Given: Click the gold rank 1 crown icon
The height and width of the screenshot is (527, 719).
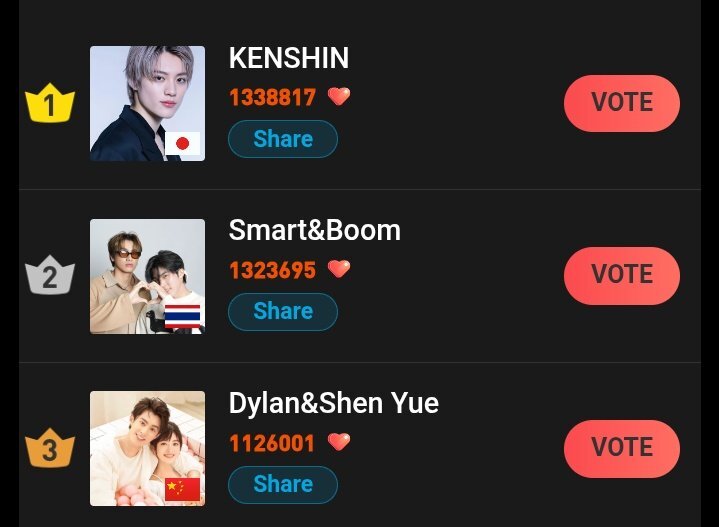Looking at the screenshot, I should coord(50,103).
